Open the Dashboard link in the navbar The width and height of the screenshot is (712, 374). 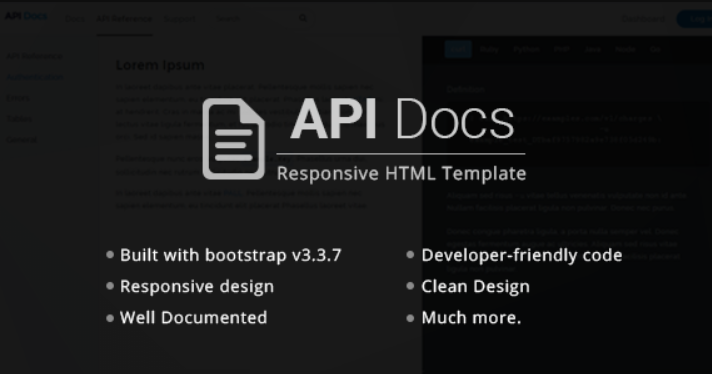point(643,19)
